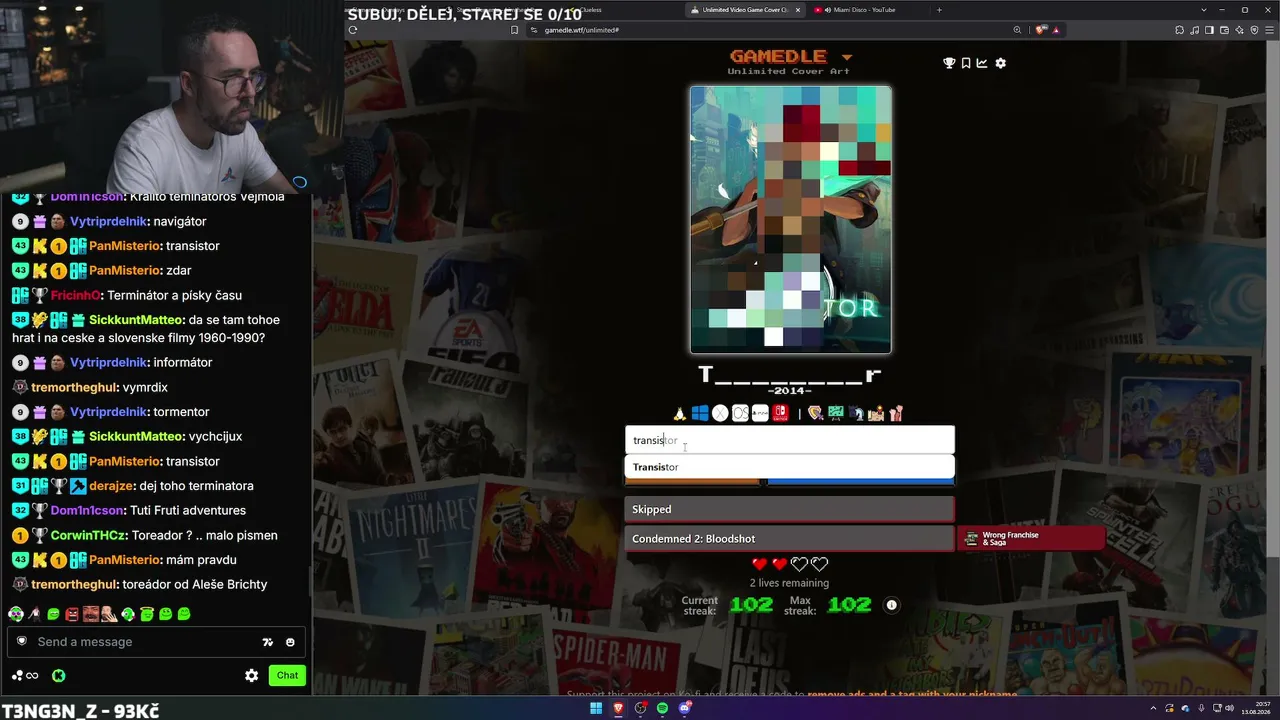Open the bookmark icon in Gamedle header
The height and width of the screenshot is (720, 1280).
(x=966, y=63)
